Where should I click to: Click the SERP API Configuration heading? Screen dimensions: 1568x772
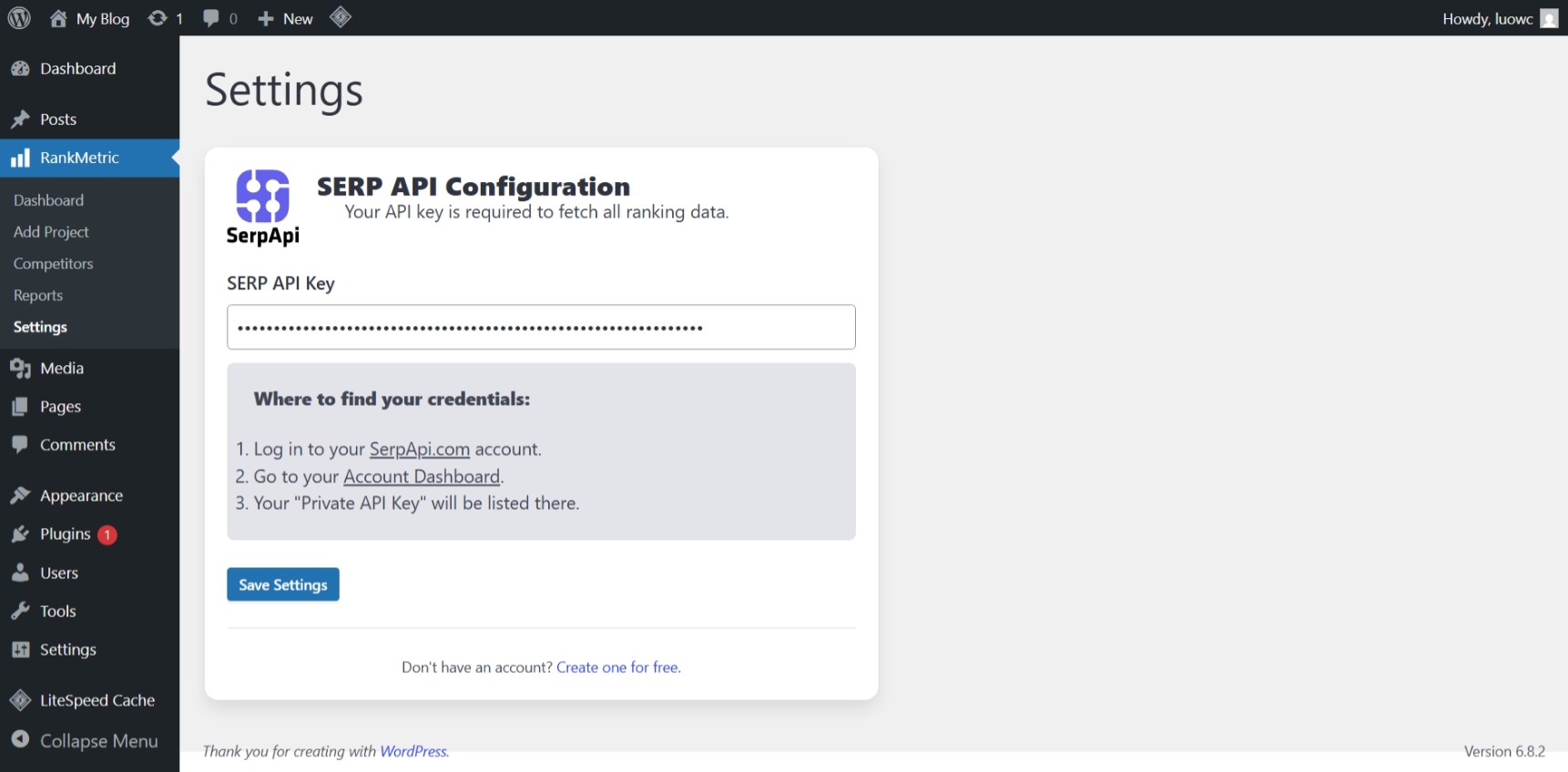[473, 187]
